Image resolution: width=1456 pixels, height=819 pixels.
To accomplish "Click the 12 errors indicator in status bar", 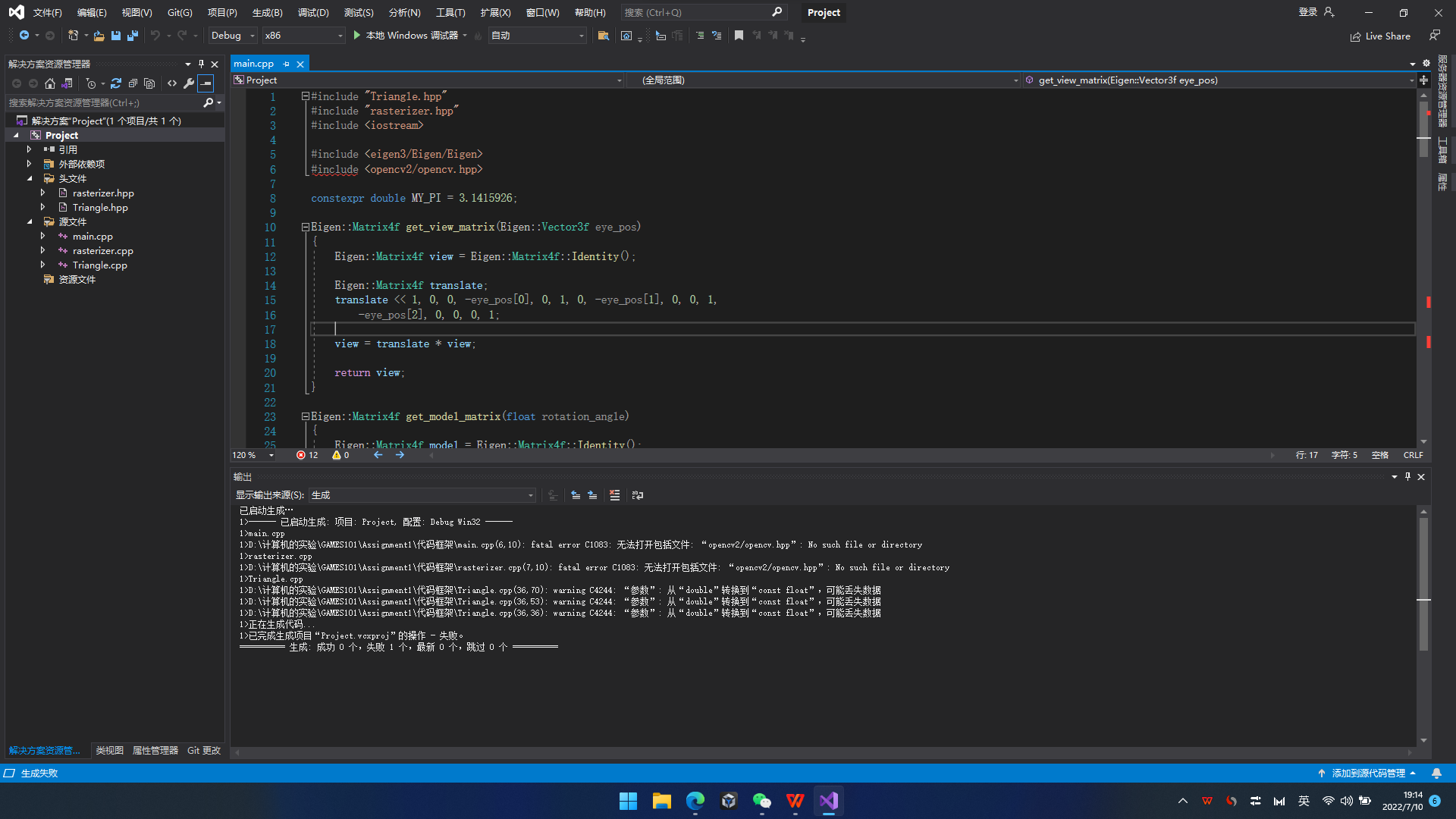I will pos(307,454).
